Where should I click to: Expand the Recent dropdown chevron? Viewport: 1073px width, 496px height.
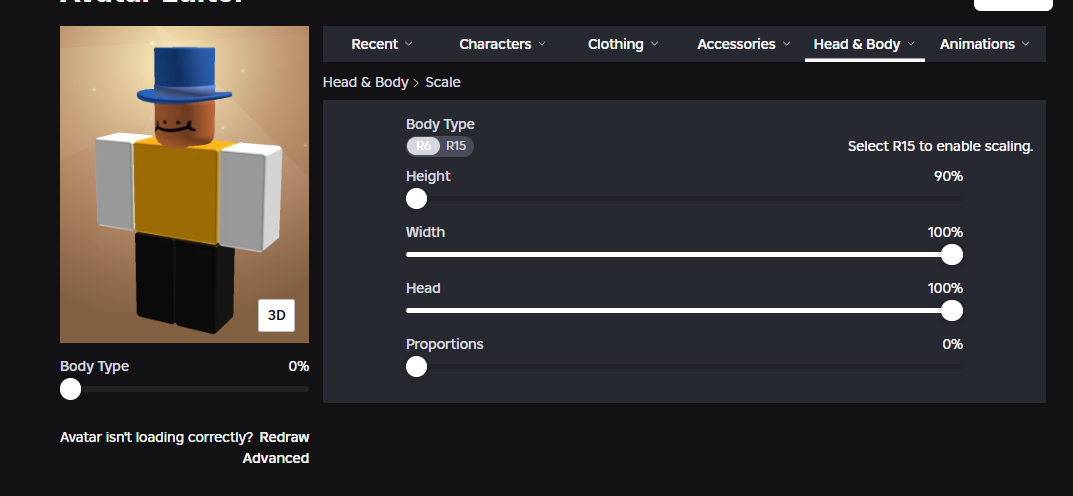(408, 44)
